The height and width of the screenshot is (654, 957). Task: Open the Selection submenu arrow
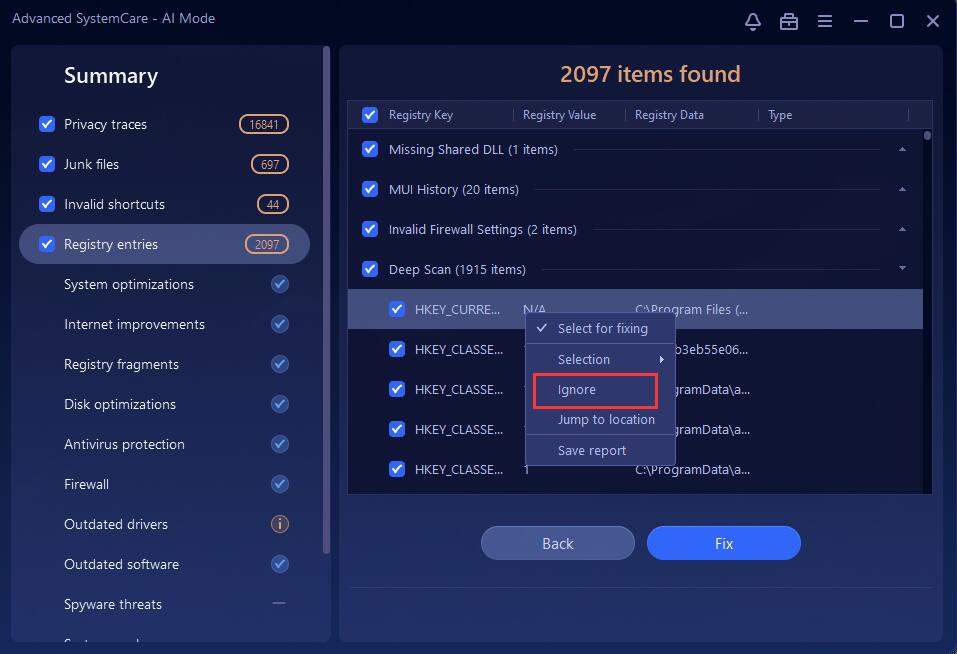pos(661,359)
